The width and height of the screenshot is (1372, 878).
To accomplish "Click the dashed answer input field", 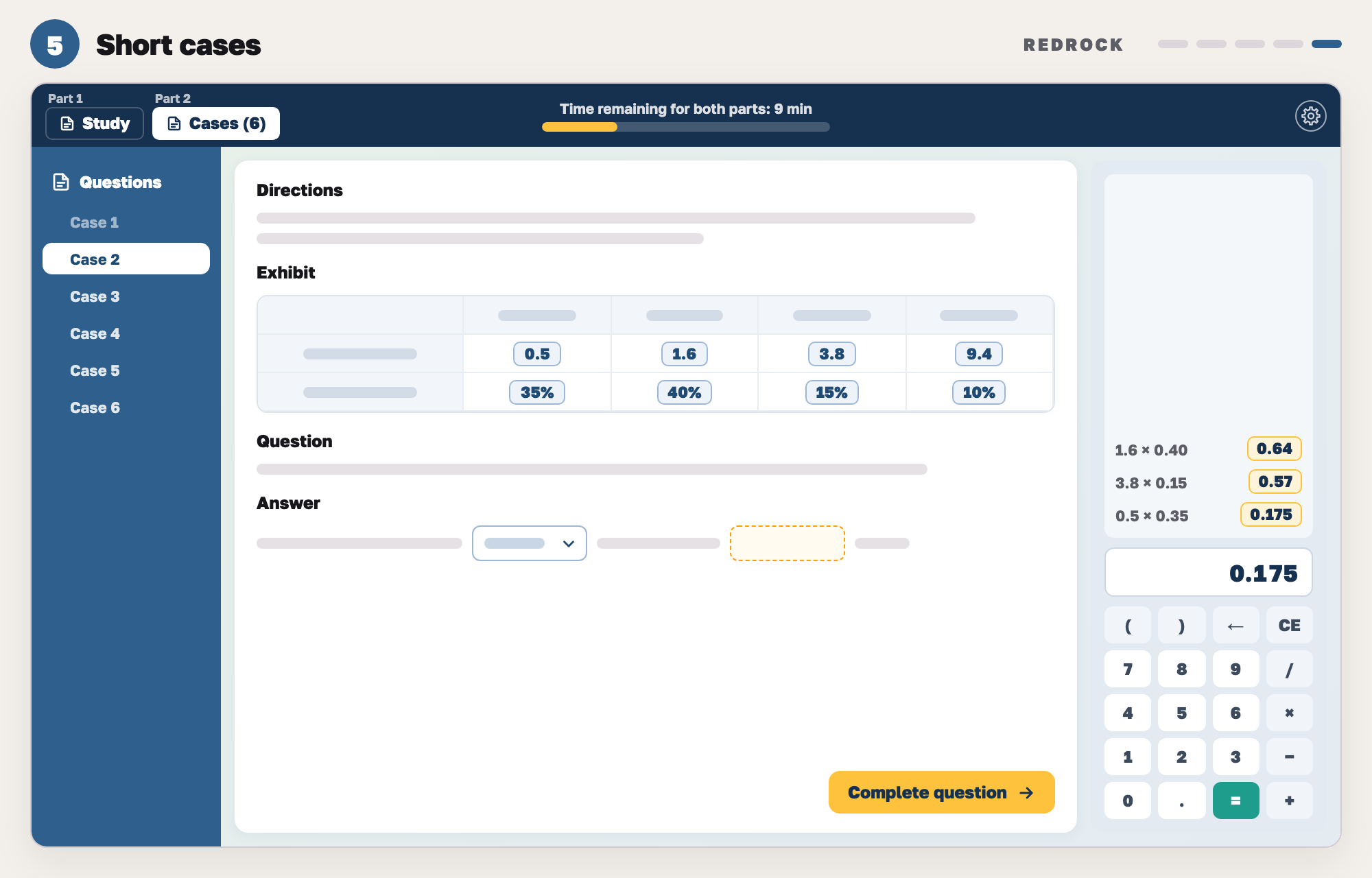I will (x=787, y=543).
